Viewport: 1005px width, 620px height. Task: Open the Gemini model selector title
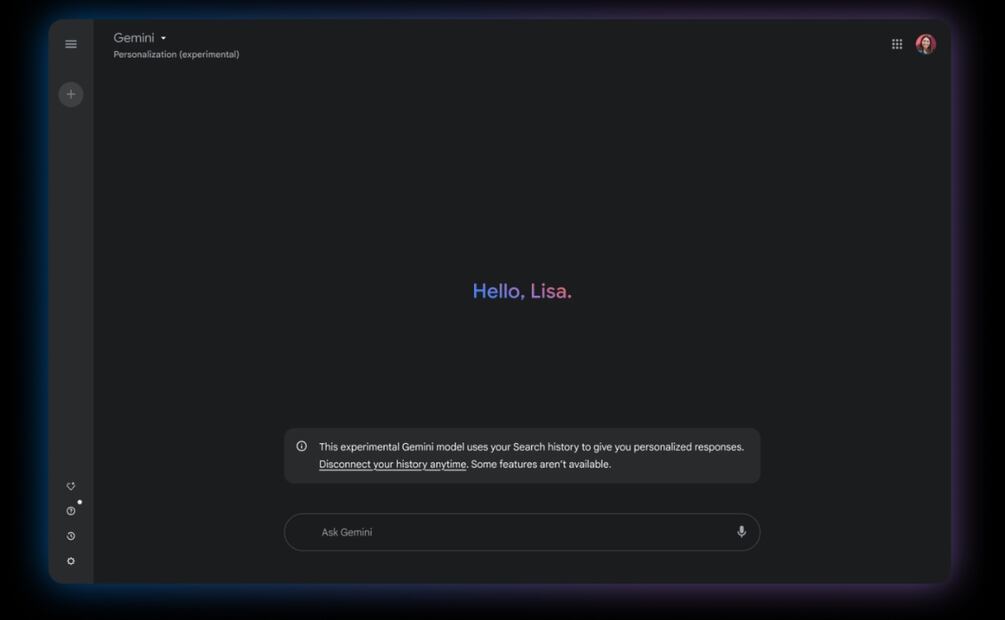tap(134, 38)
